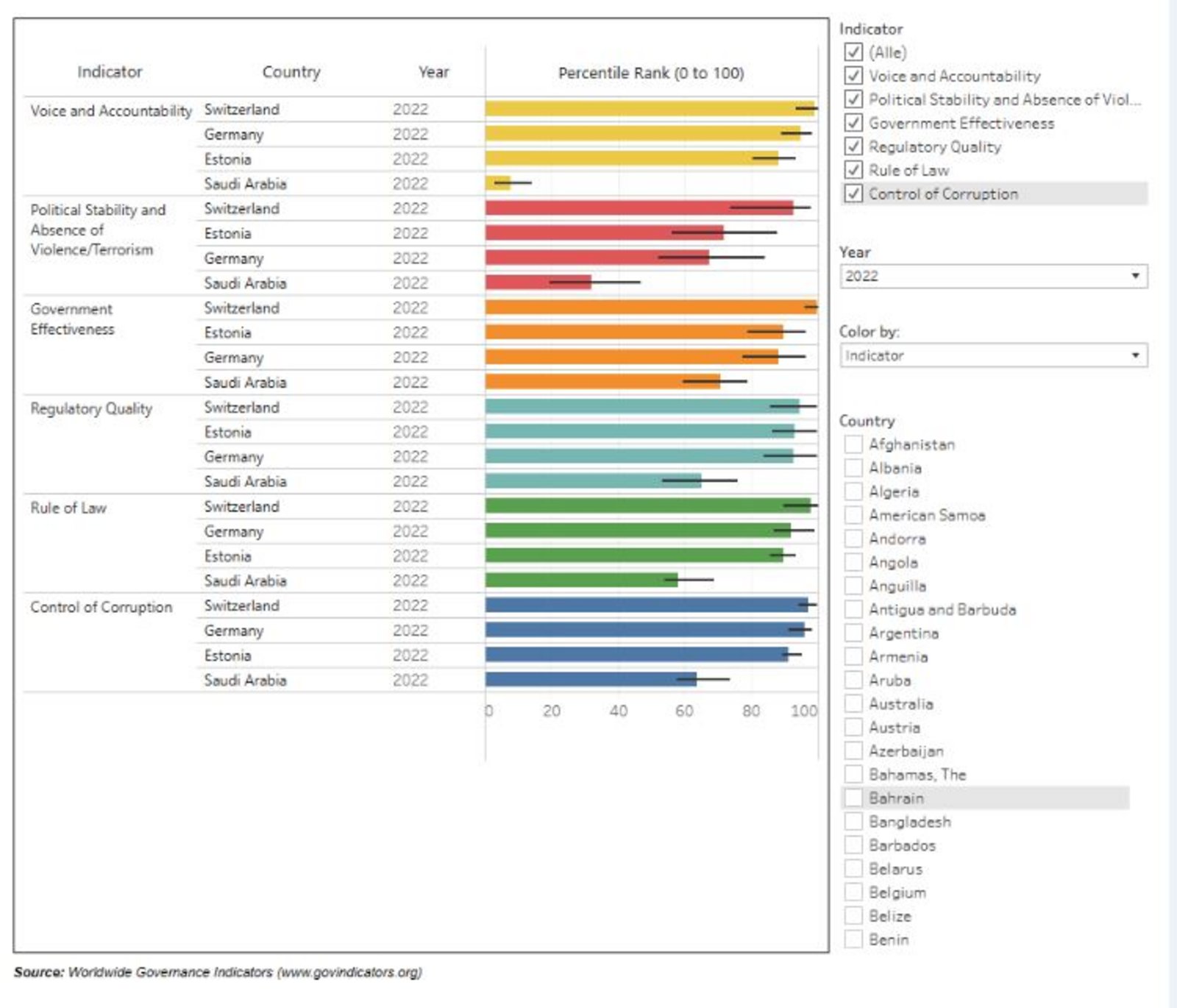The height and width of the screenshot is (1008, 1177).
Task: Enable the Afghanistan country checkbox
Action: [853, 444]
